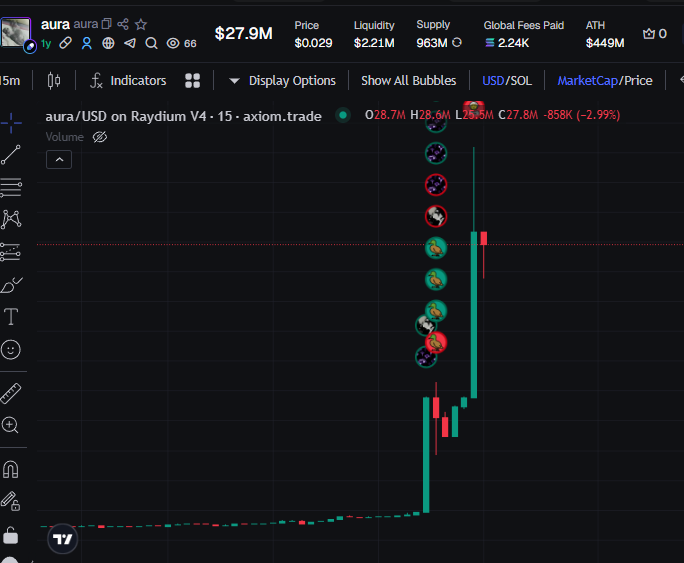Click the TradingView logo button
This screenshot has width=684, height=563.
coord(62,539)
